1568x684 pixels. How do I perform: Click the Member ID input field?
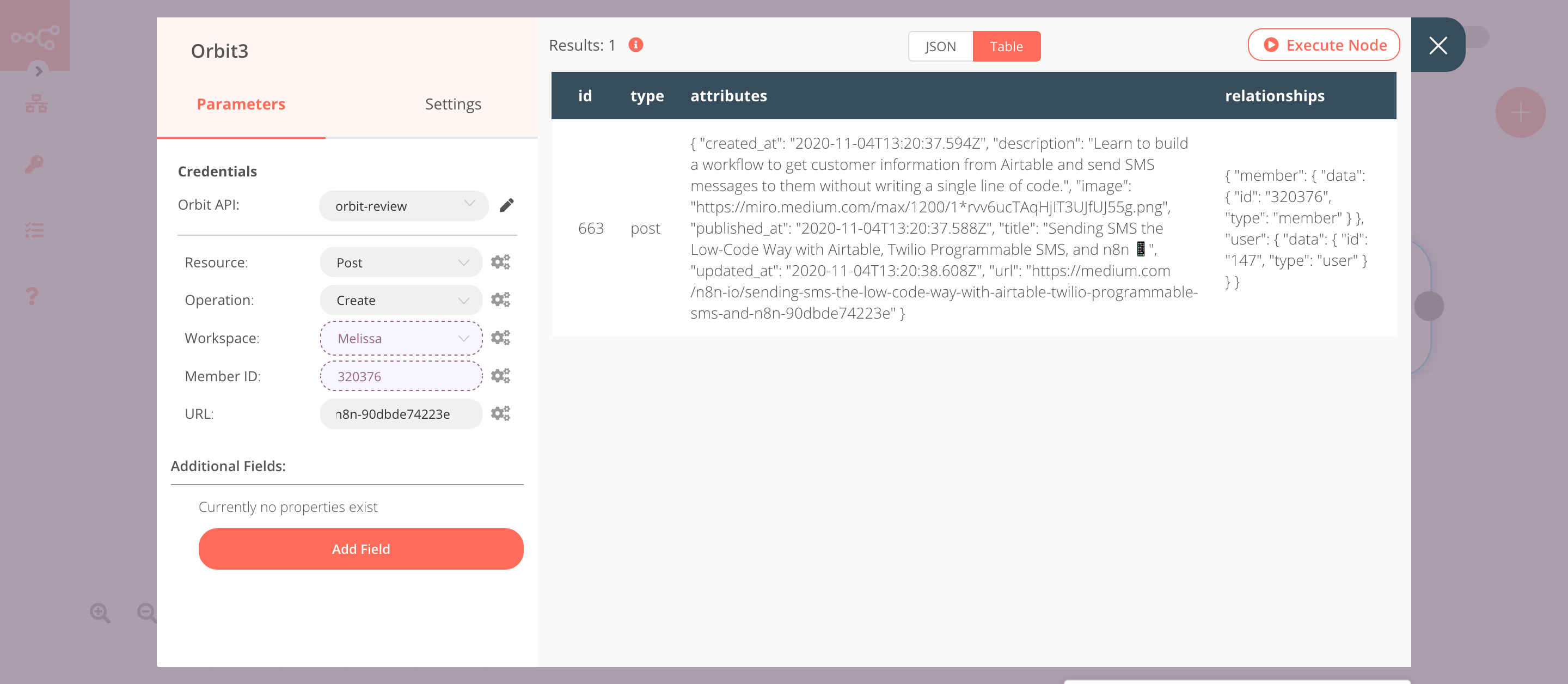point(399,376)
